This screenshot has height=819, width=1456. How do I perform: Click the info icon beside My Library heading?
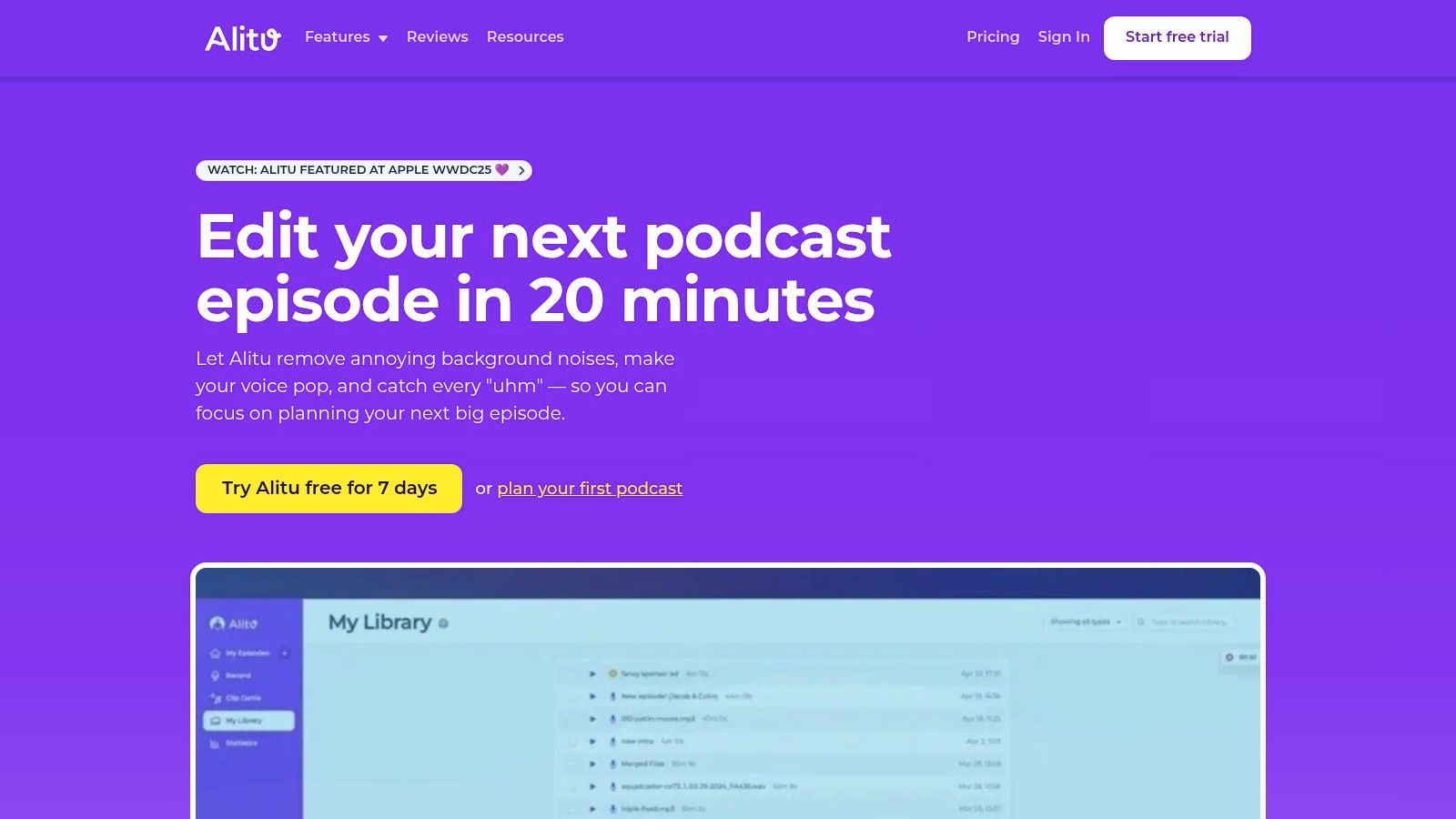[443, 623]
